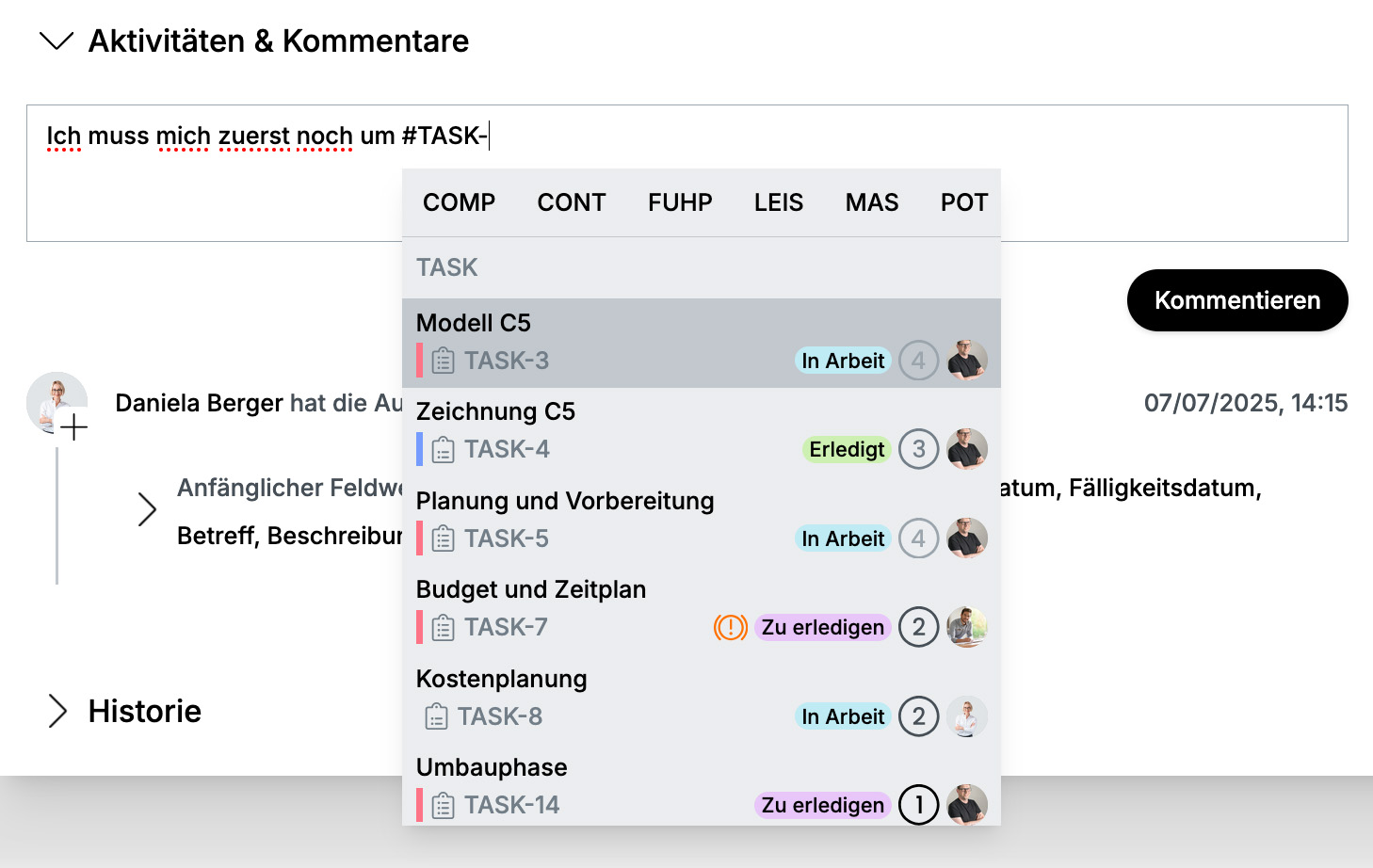Click the TASK-7 identifier text
Image resolution: width=1373 pixels, height=868 pixels.
506,627
